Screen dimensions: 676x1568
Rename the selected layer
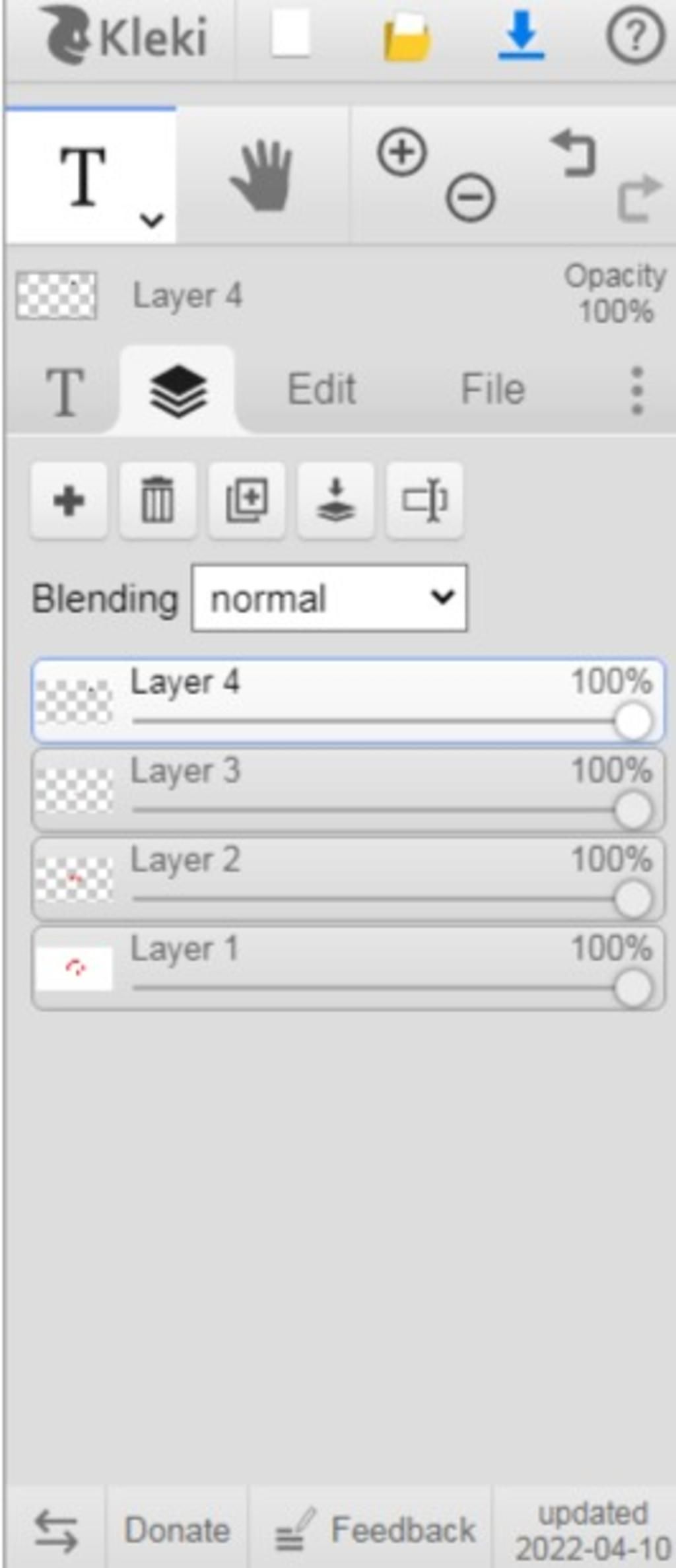click(425, 500)
